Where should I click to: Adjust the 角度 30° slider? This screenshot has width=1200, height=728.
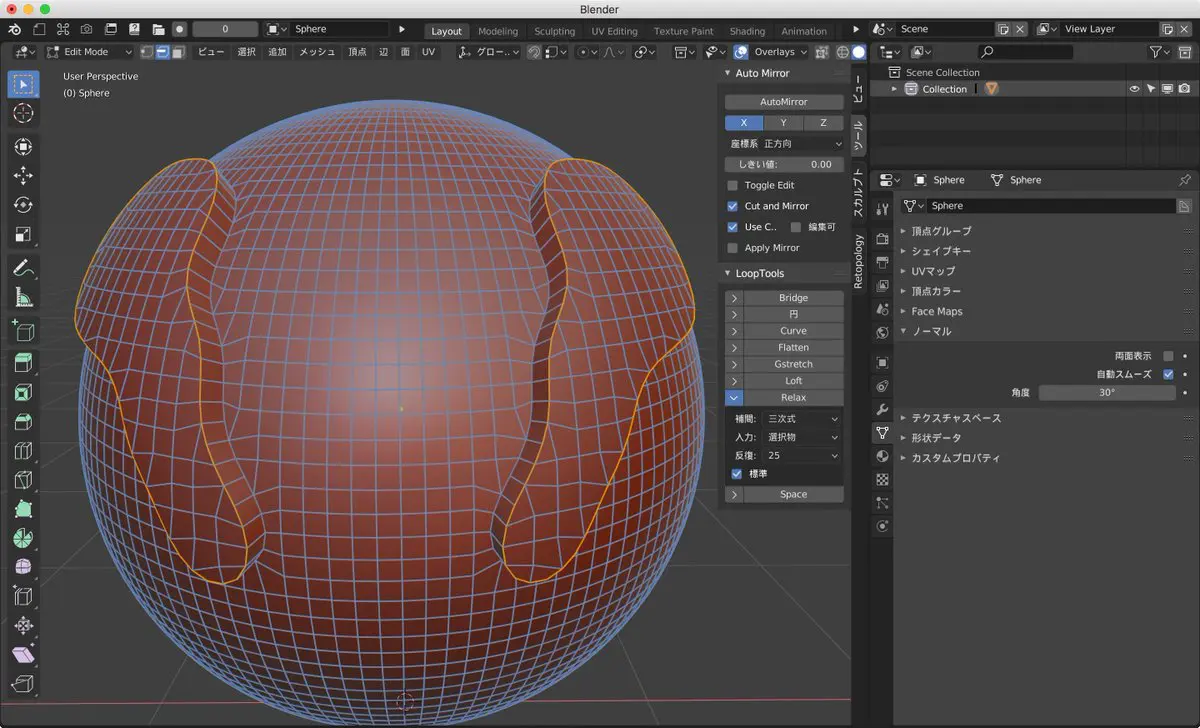pos(1106,393)
